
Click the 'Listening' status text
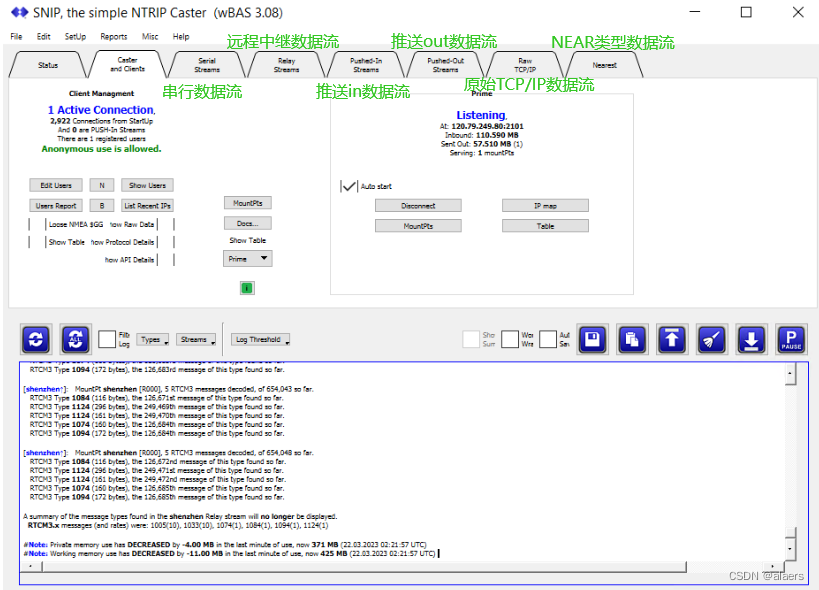[x=481, y=115]
